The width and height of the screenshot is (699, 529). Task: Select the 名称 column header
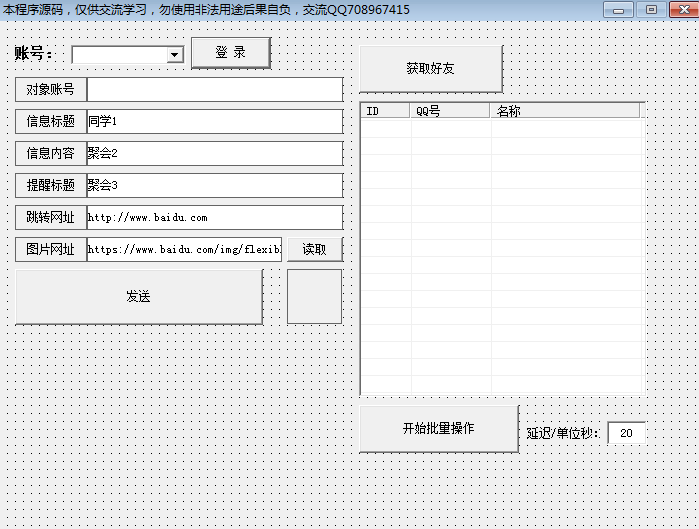[565, 111]
